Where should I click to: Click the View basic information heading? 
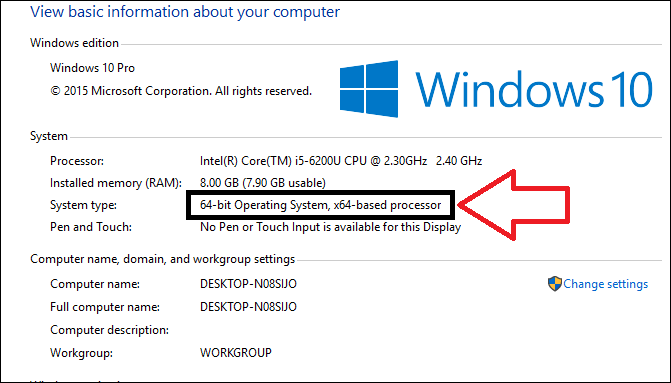tap(185, 12)
